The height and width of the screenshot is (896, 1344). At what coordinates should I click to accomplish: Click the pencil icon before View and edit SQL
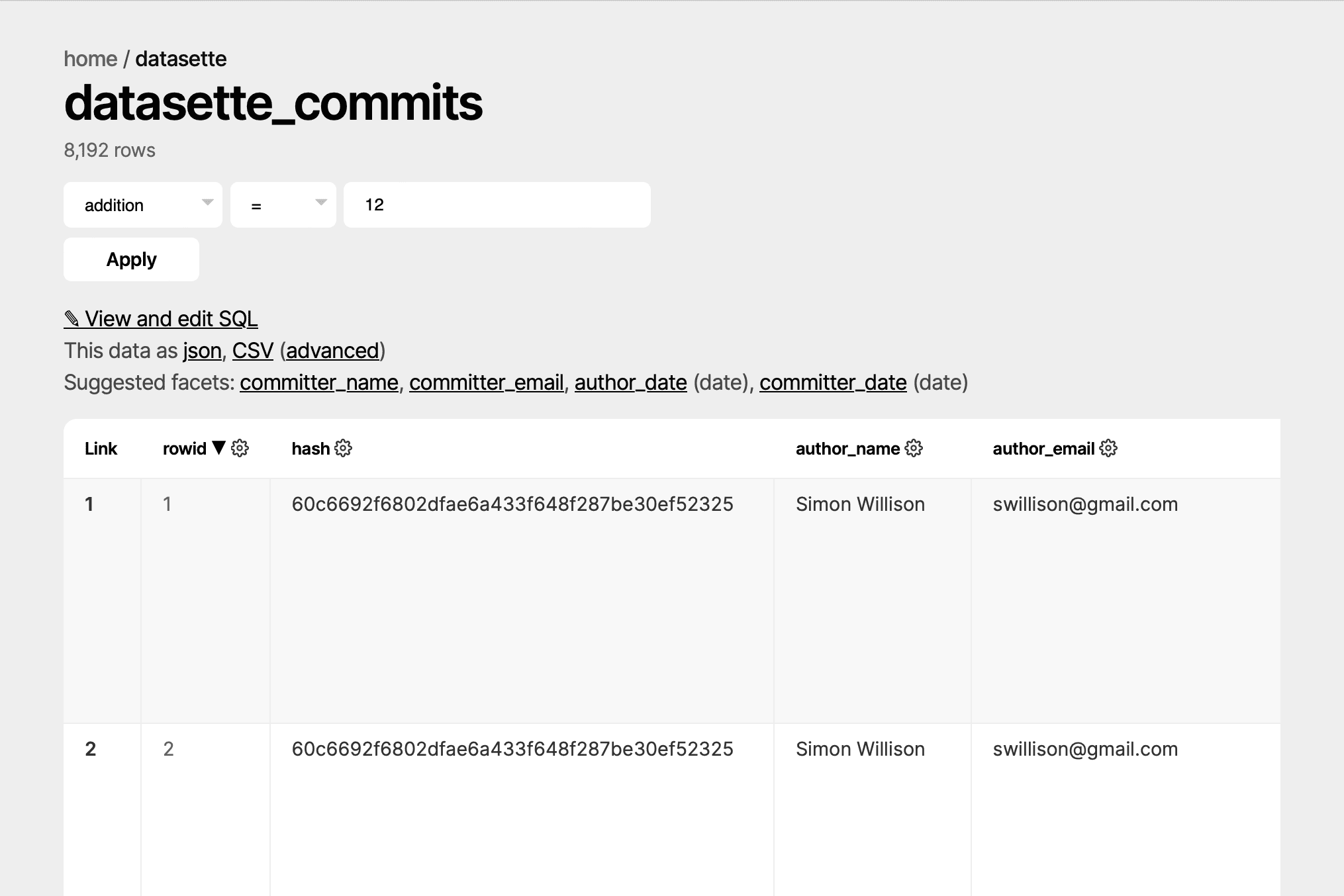[x=72, y=319]
